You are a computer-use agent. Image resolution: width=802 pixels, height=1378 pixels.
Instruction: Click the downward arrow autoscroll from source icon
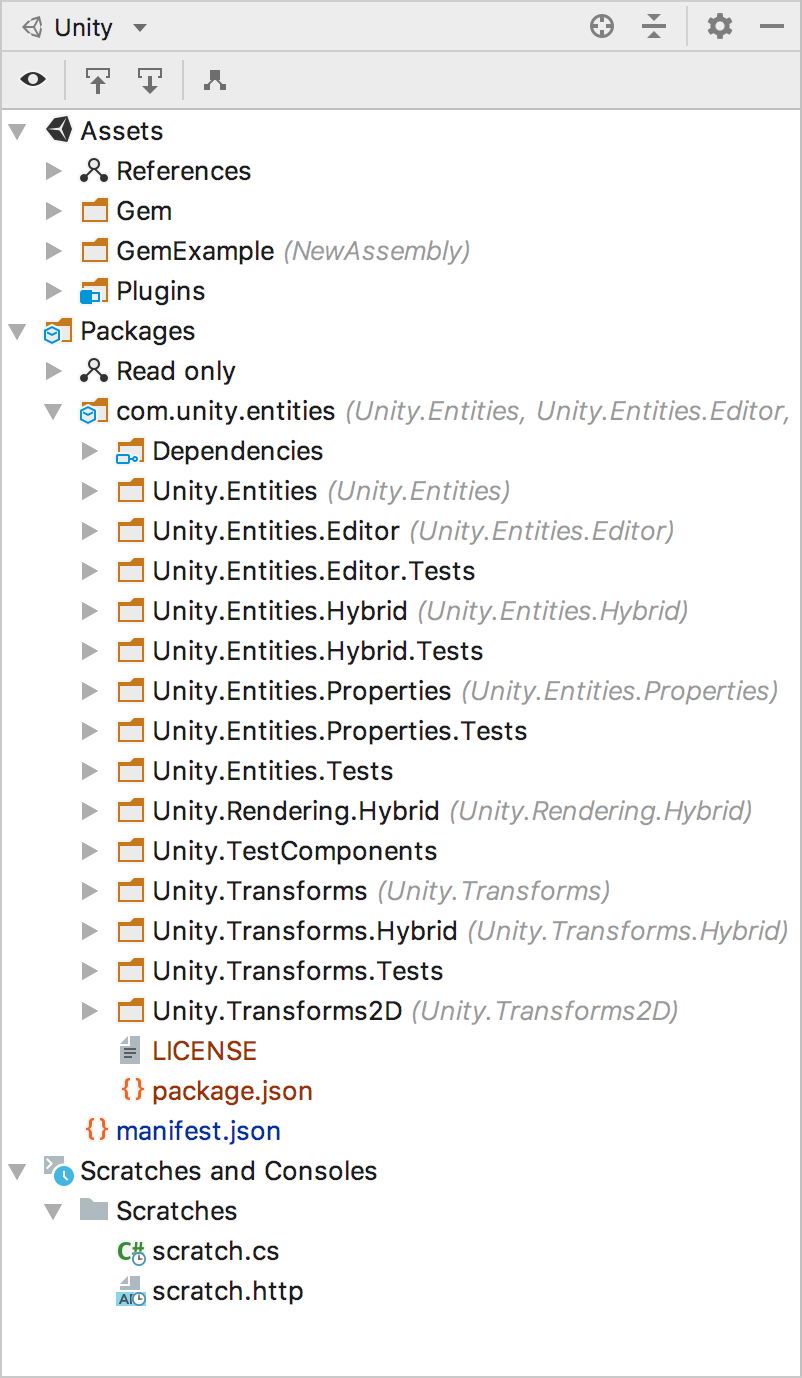150,80
